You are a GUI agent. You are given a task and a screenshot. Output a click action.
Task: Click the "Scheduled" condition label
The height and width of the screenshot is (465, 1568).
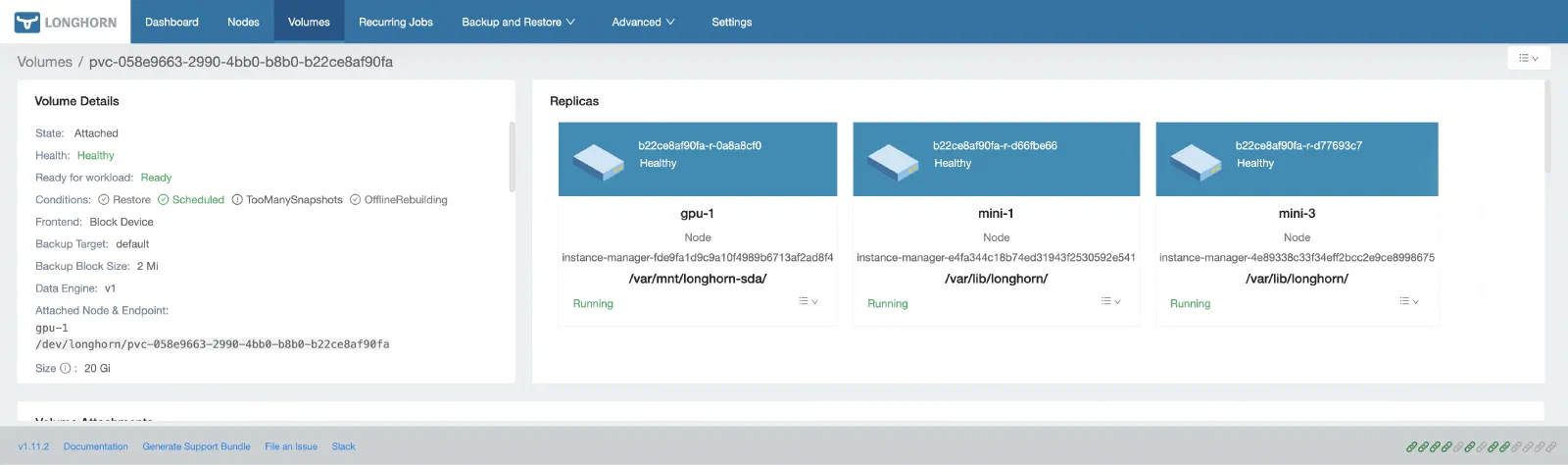[x=198, y=200]
